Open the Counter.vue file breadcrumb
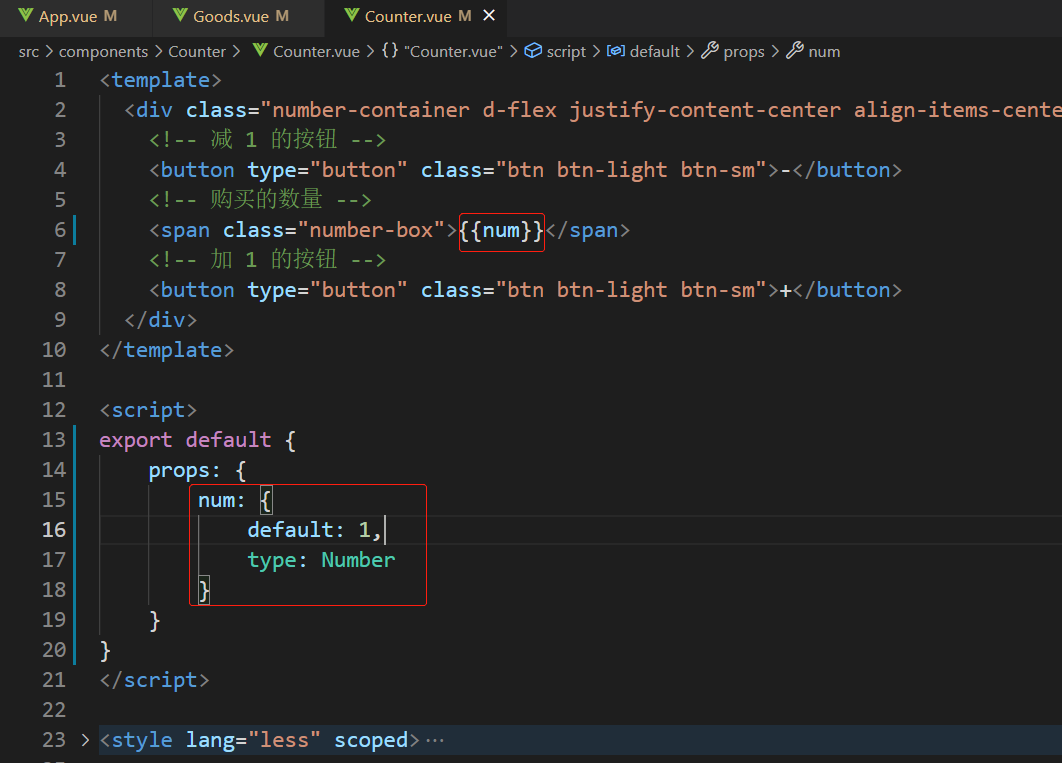 pos(316,52)
